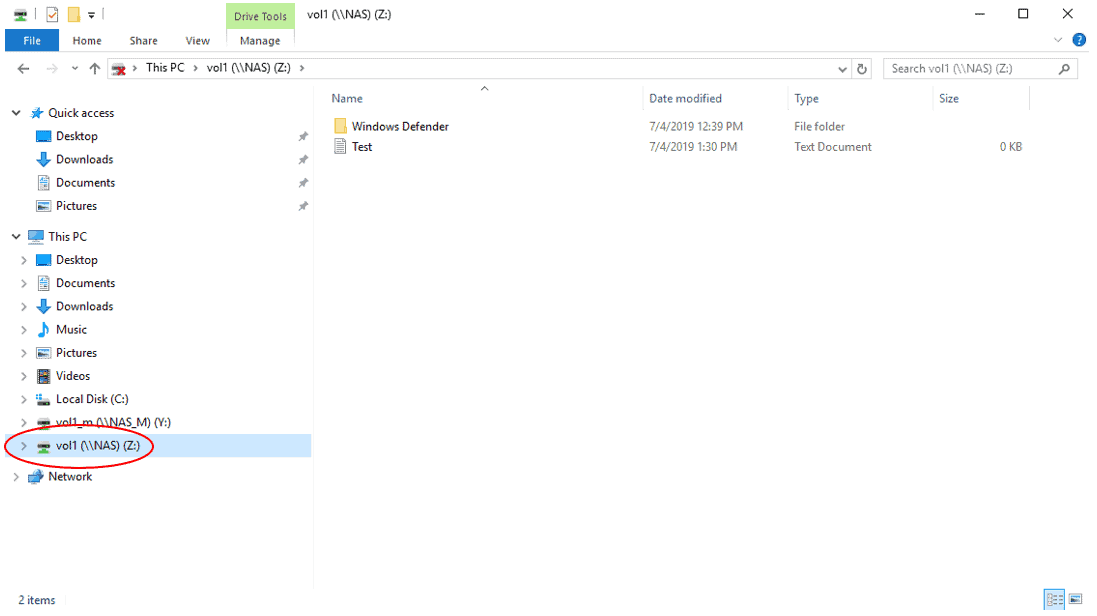
Task: Collapse the This PC tree section
Action: pyautogui.click(x=16, y=237)
